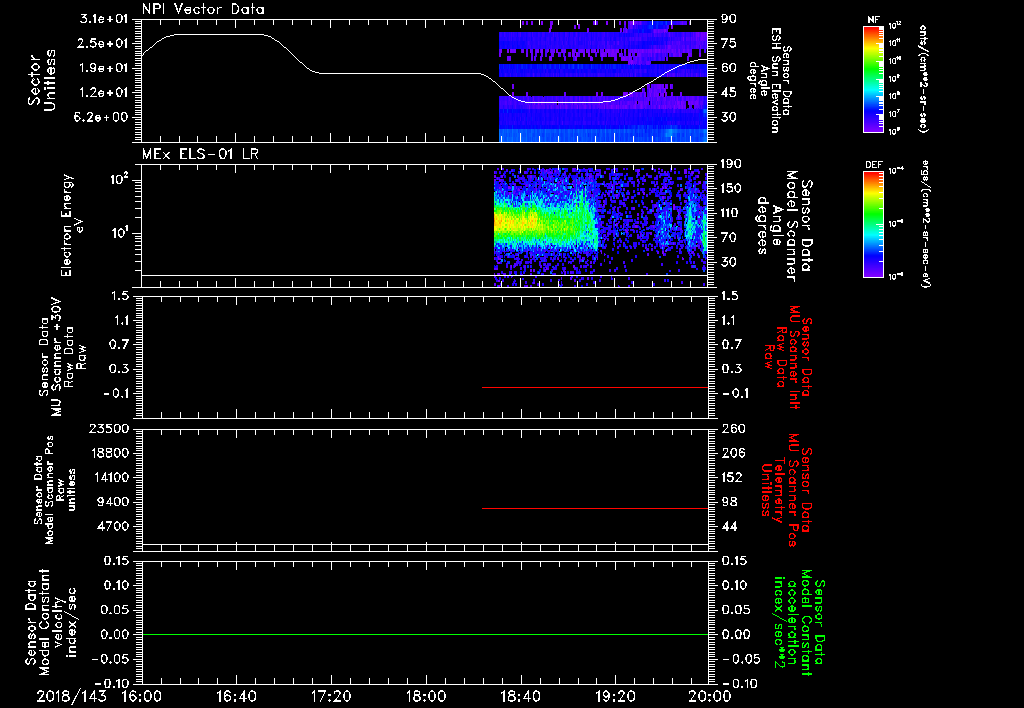Click the red line in MU Scanner +30V panel
The image size is (1024, 708).
pos(595,387)
